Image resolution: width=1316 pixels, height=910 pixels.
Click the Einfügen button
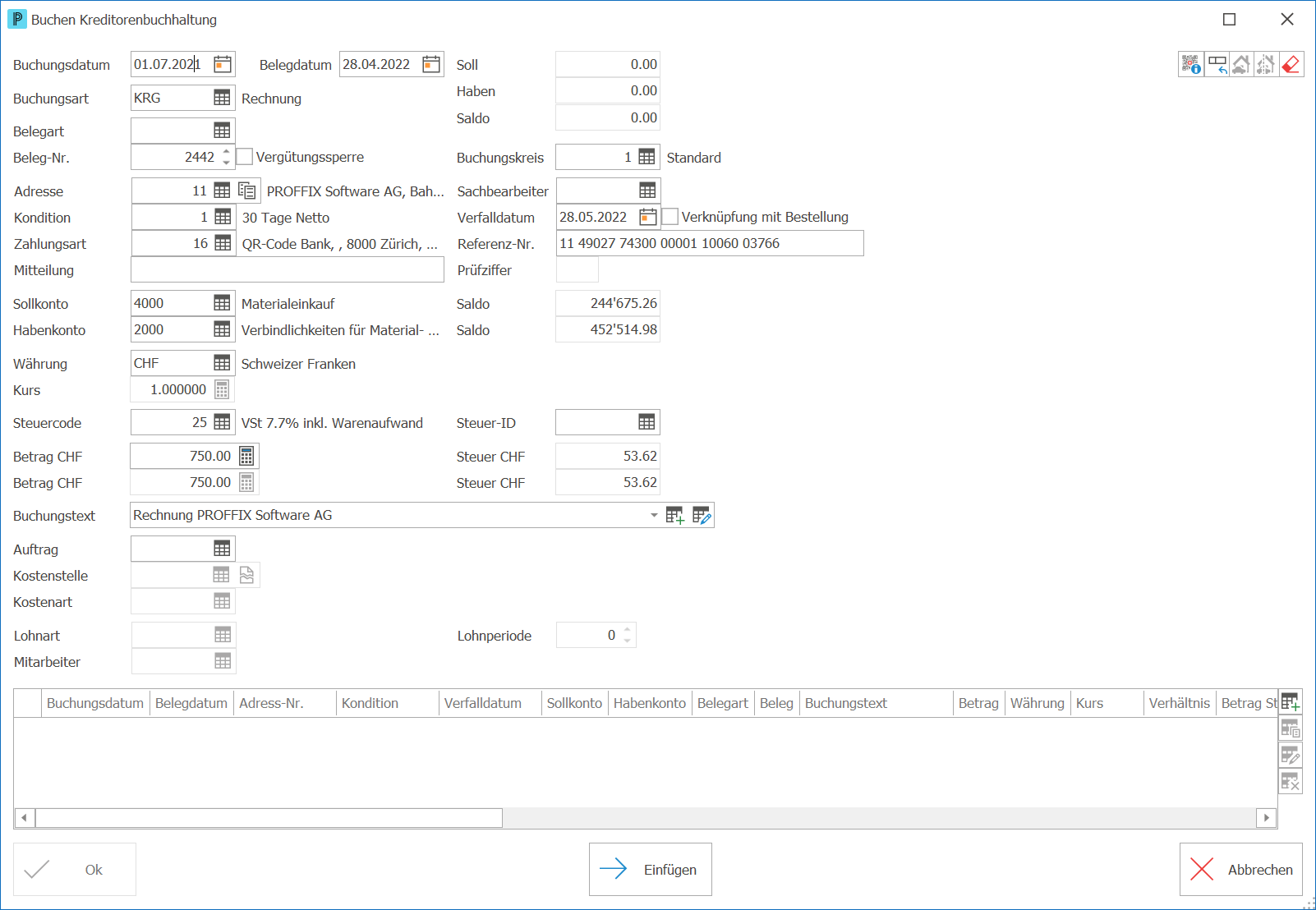pos(651,869)
